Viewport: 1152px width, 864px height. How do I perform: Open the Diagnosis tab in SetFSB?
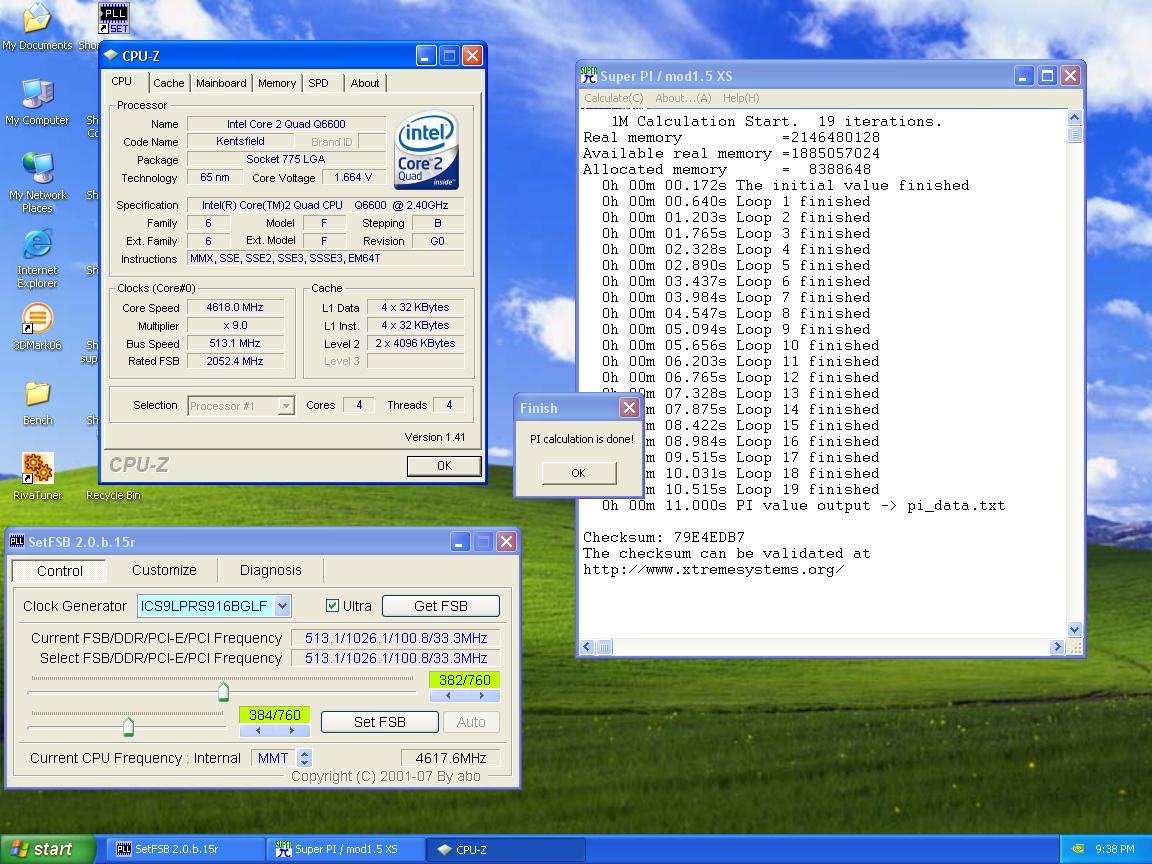click(270, 570)
